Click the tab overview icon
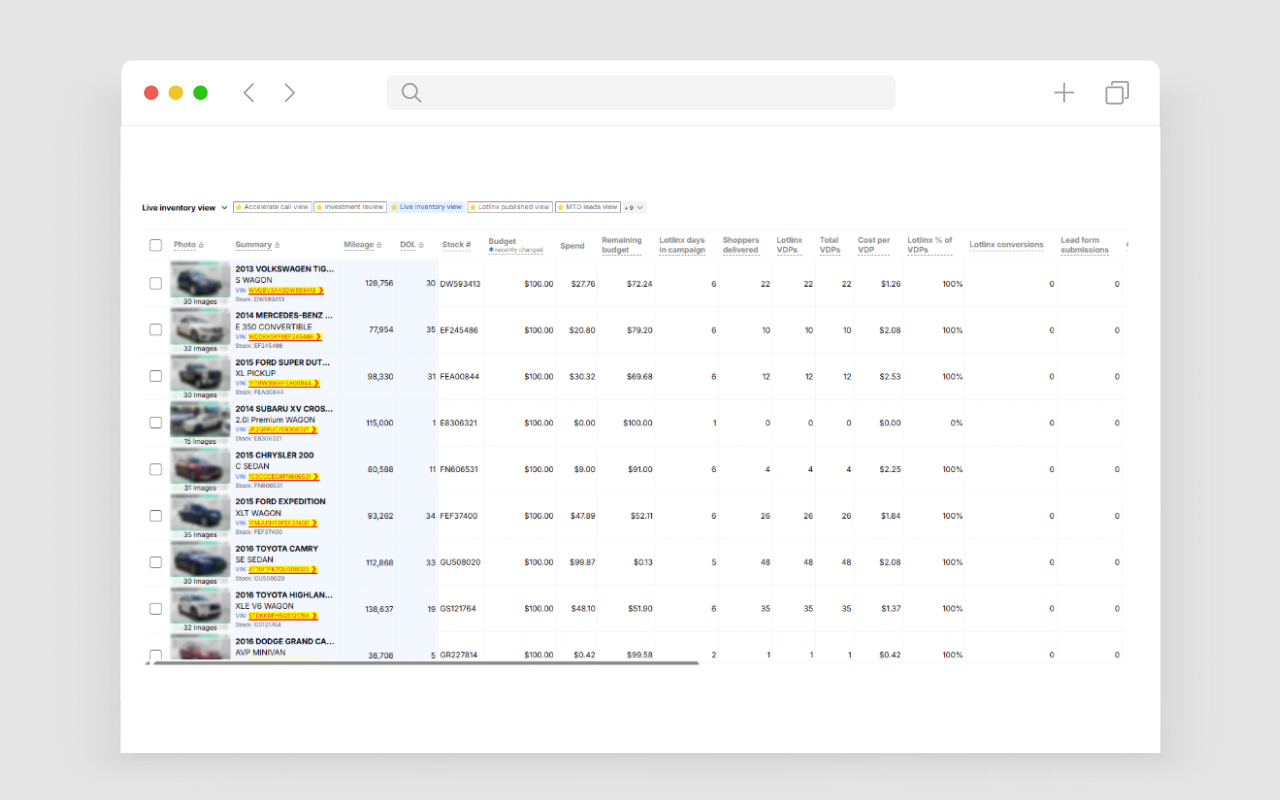This screenshot has height=800, width=1280. [1116, 93]
